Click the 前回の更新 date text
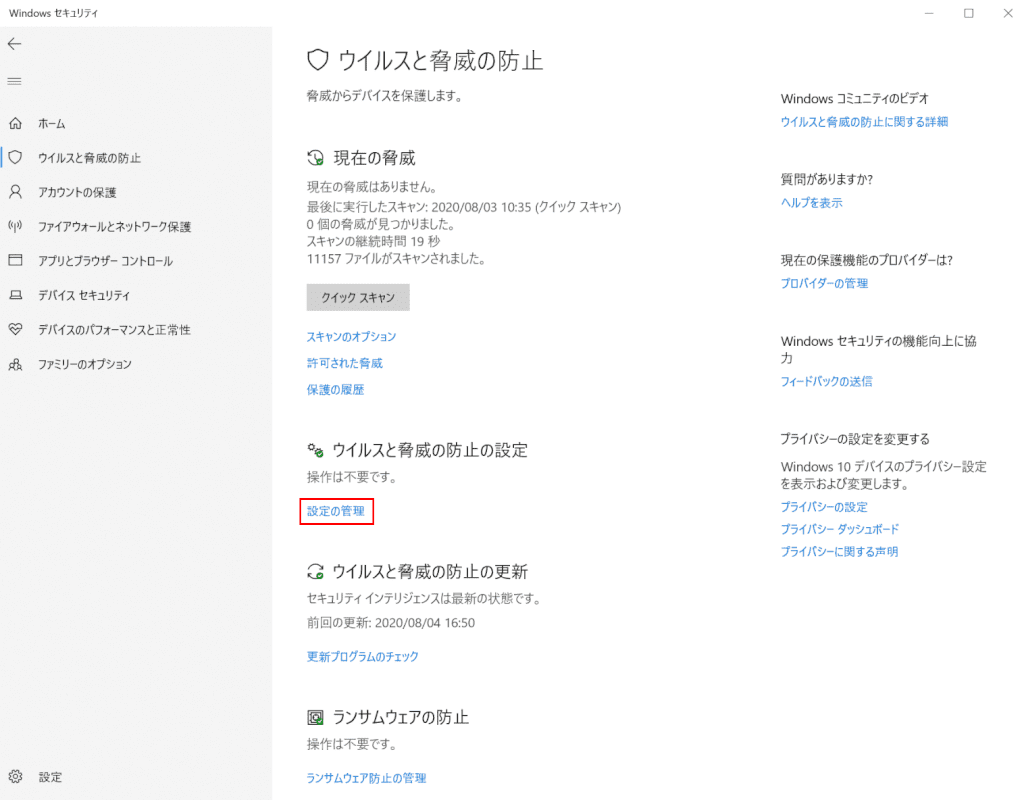The width and height of the screenshot is (1022, 800). [391, 623]
